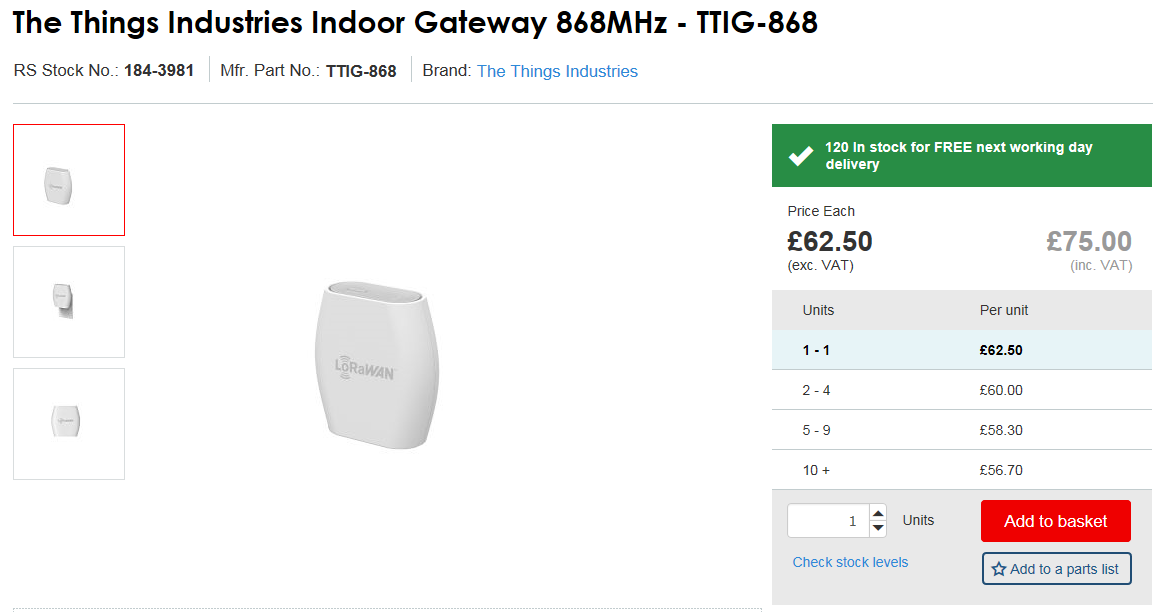
Task: Increase units with the up arrow
Action: click(878, 513)
